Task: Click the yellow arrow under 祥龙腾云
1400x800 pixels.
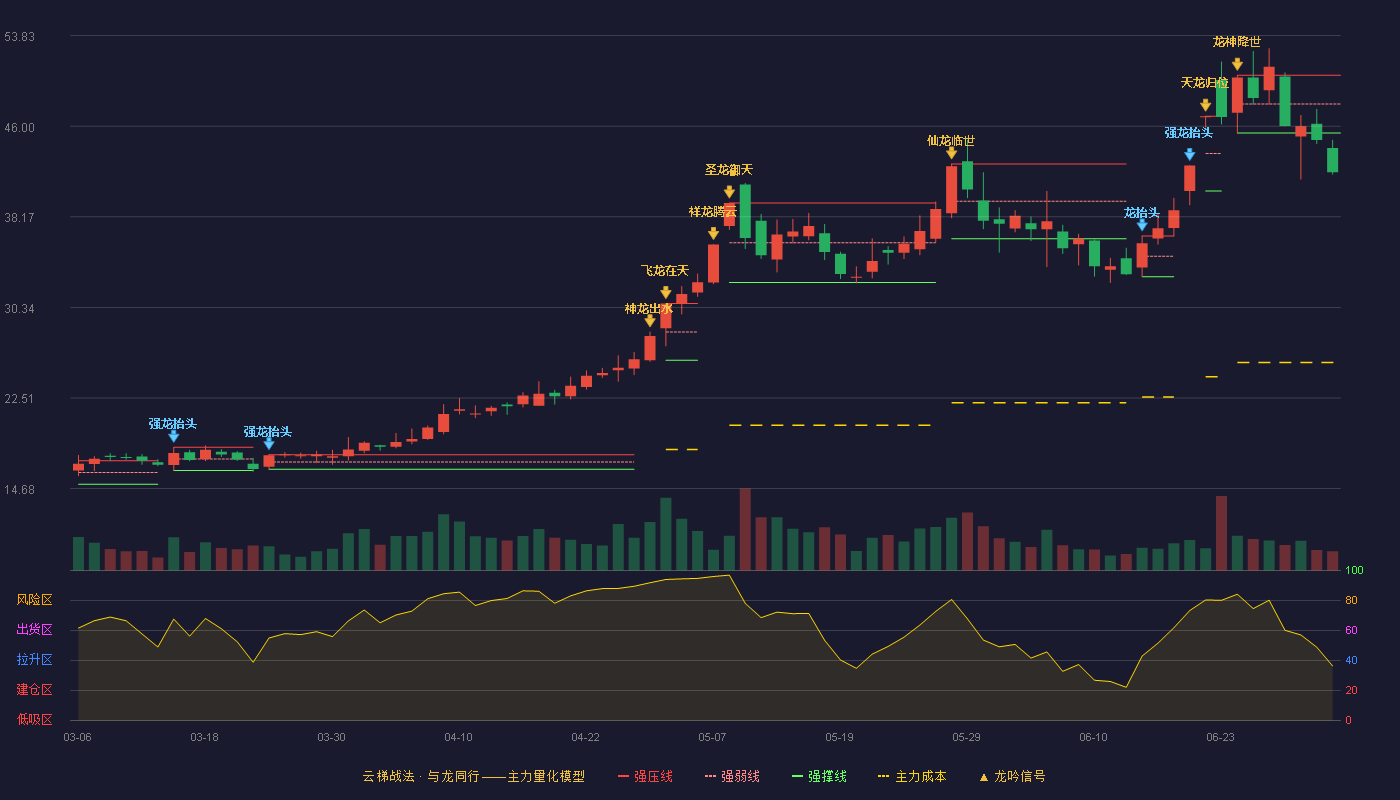Action: [x=713, y=234]
